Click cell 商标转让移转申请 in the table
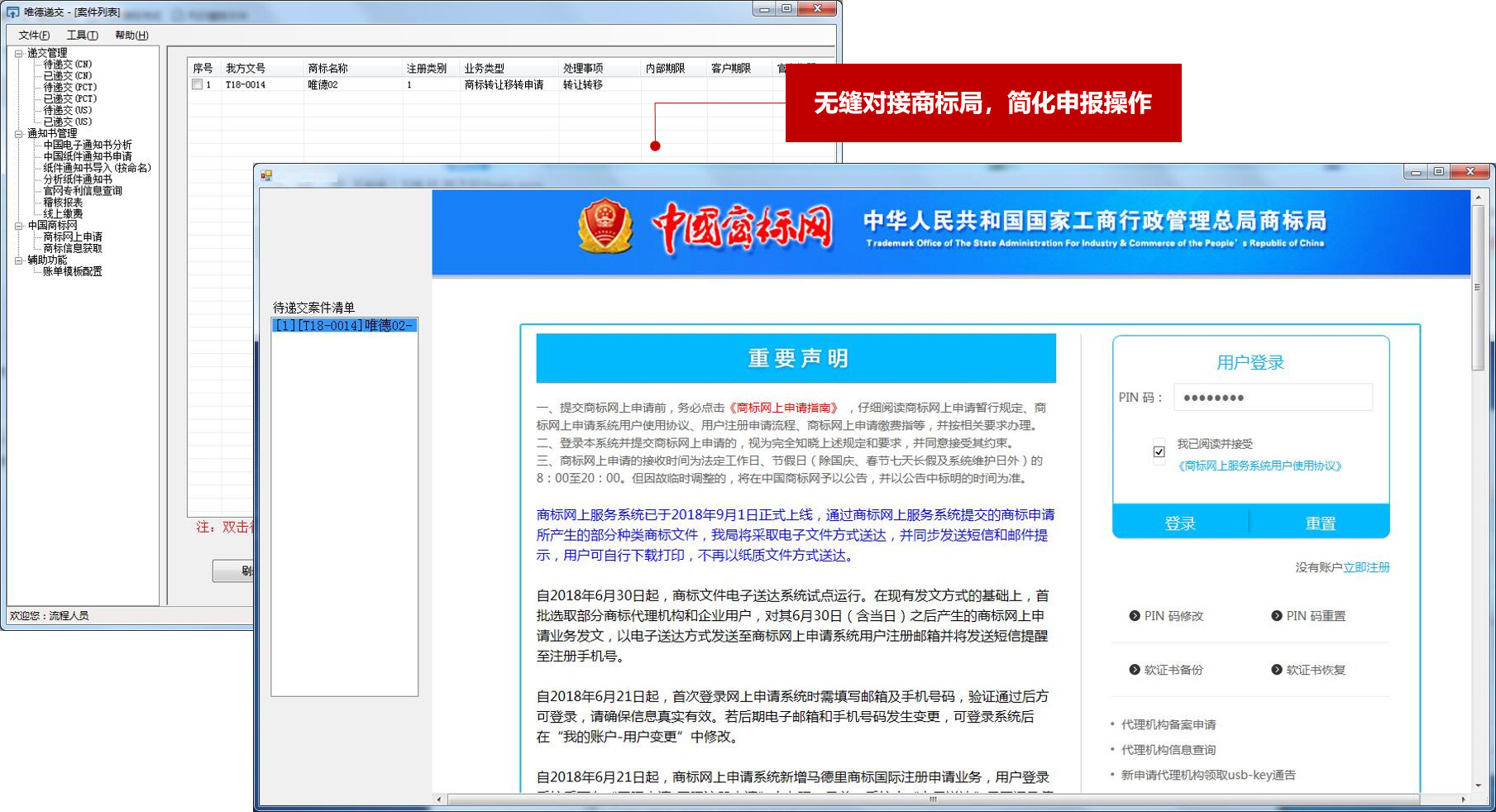Image resolution: width=1496 pixels, height=812 pixels. pyautogui.click(x=504, y=85)
